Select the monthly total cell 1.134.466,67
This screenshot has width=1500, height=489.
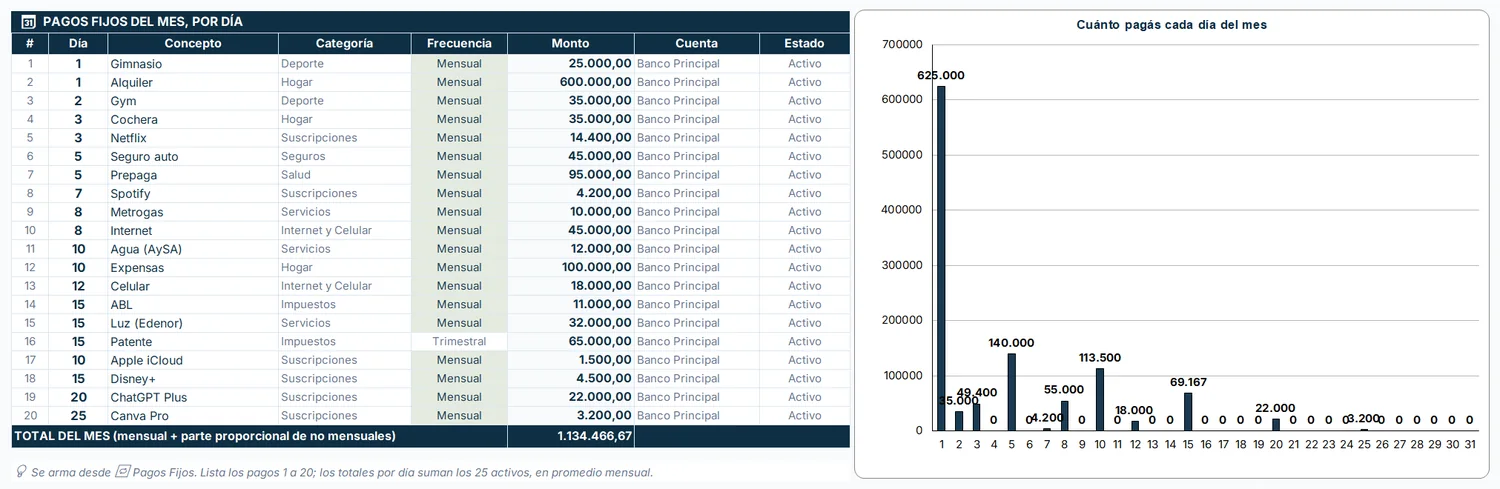coord(570,436)
